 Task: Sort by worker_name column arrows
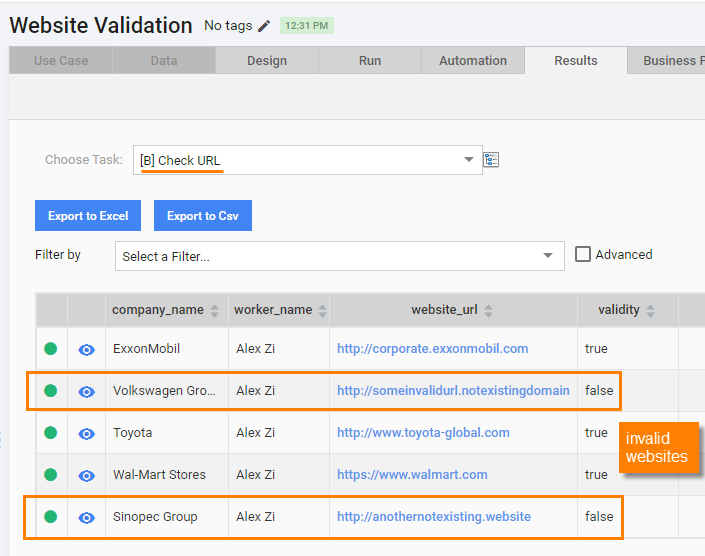click(322, 310)
